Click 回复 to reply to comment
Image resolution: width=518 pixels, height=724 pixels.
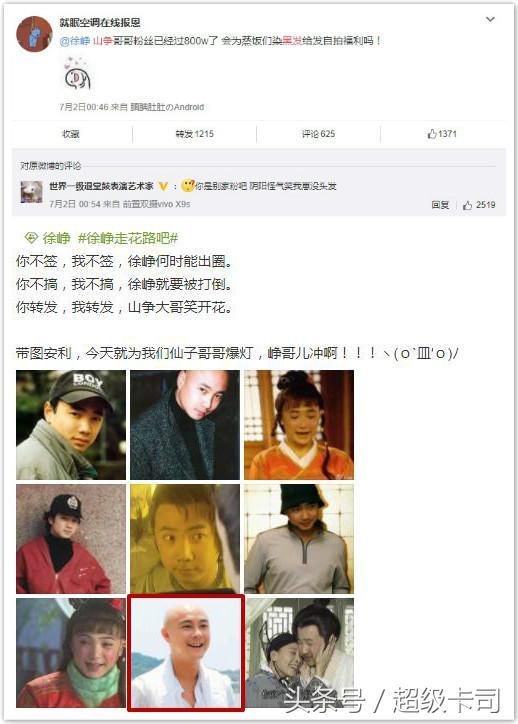pyautogui.click(x=440, y=205)
